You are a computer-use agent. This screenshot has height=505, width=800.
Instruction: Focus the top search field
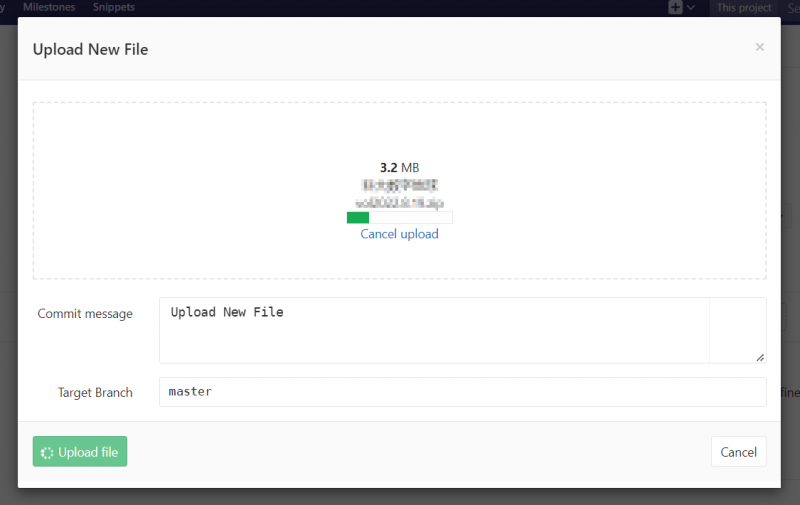pos(790,8)
